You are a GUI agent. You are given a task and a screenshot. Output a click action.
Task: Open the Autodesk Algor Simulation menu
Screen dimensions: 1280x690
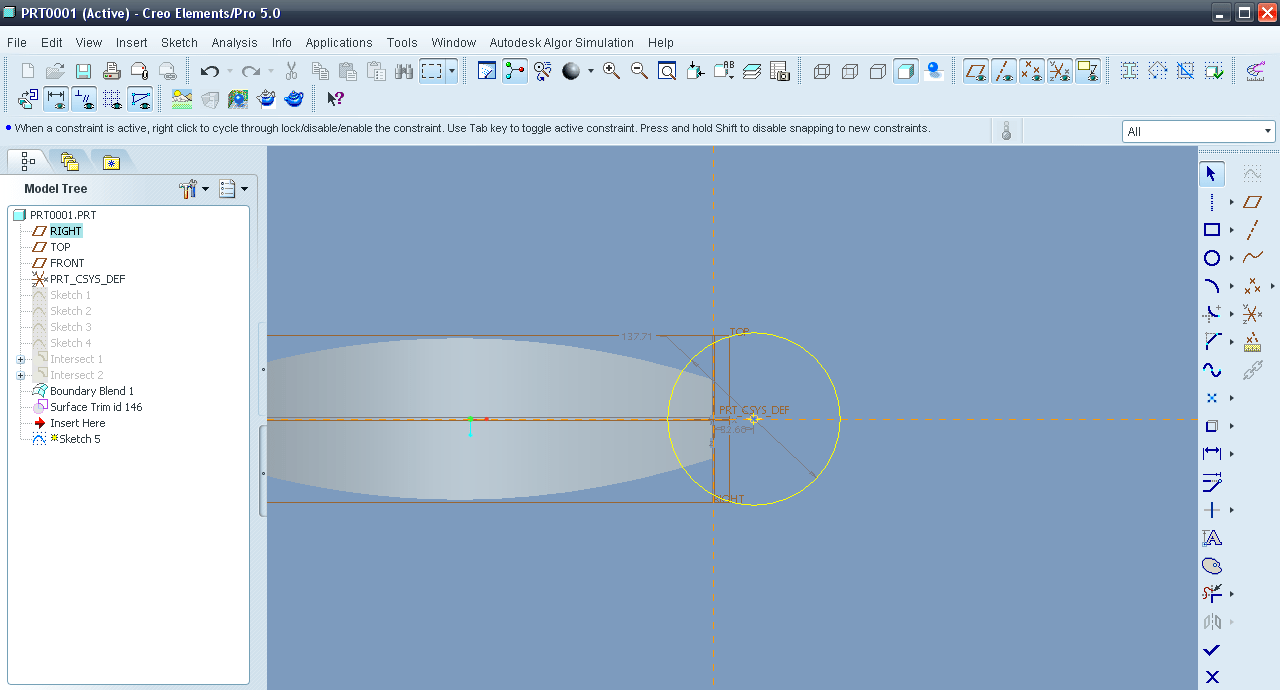561,43
